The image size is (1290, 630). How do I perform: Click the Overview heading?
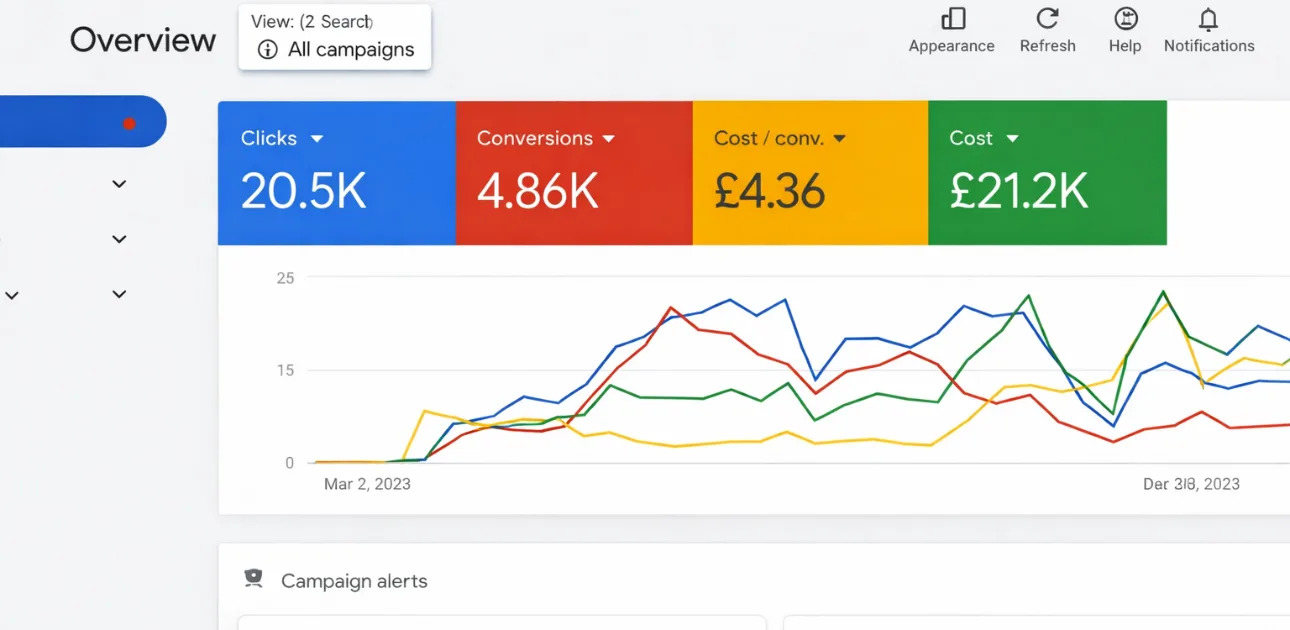pyautogui.click(x=142, y=39)
